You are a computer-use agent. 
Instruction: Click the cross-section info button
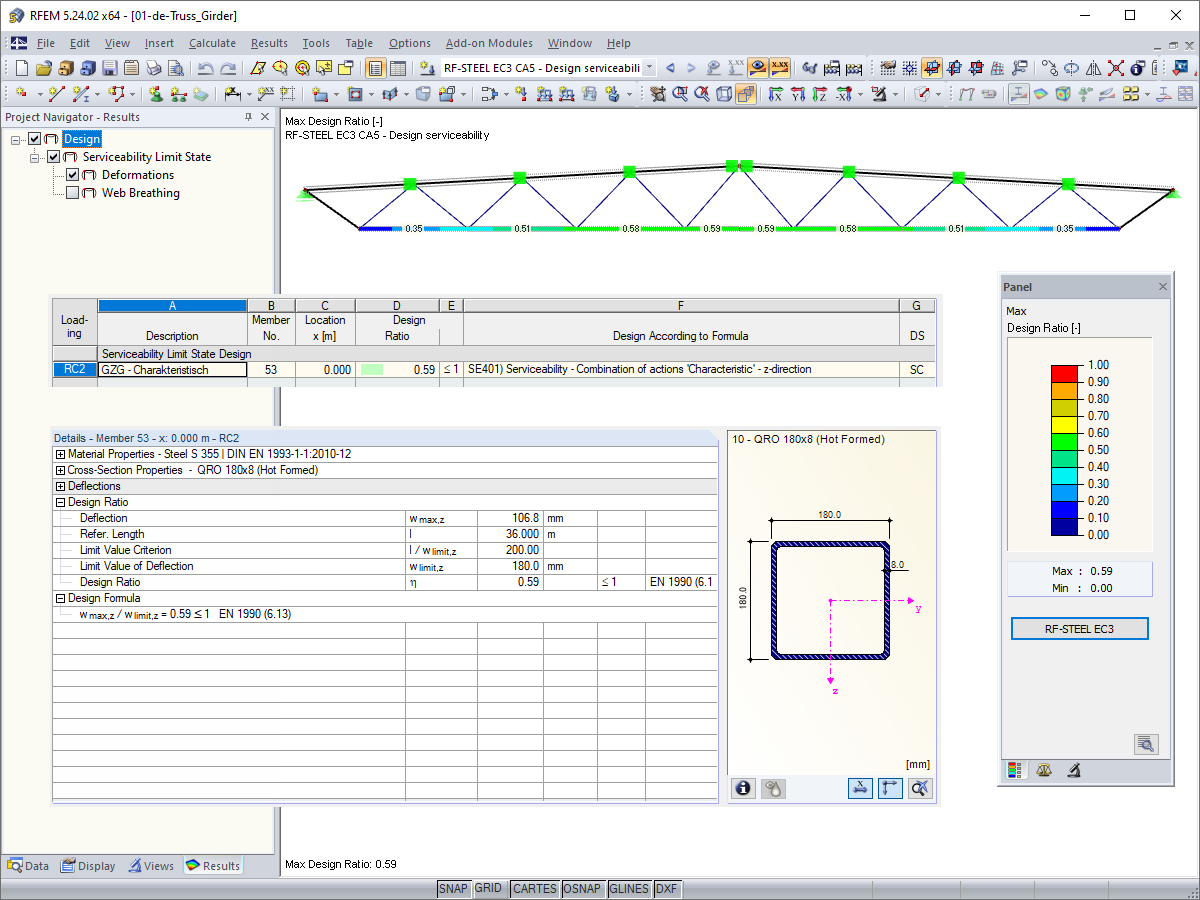743,789
